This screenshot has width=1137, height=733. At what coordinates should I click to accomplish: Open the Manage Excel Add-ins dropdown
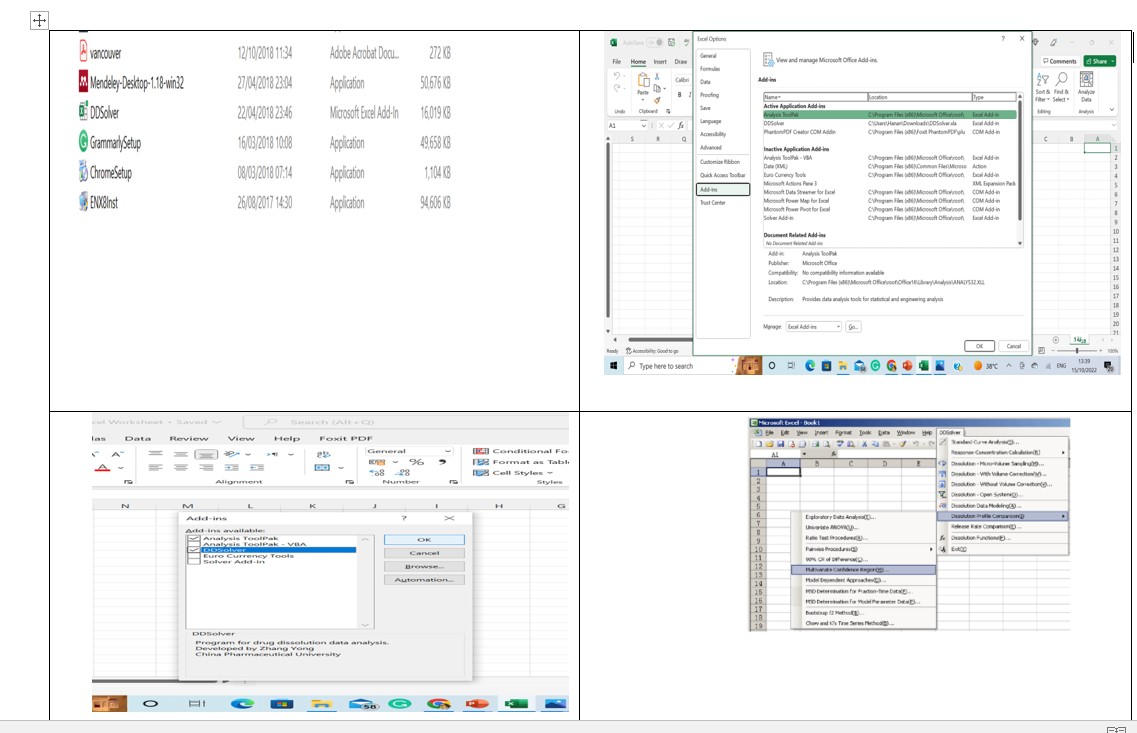(x=814, y=327)
